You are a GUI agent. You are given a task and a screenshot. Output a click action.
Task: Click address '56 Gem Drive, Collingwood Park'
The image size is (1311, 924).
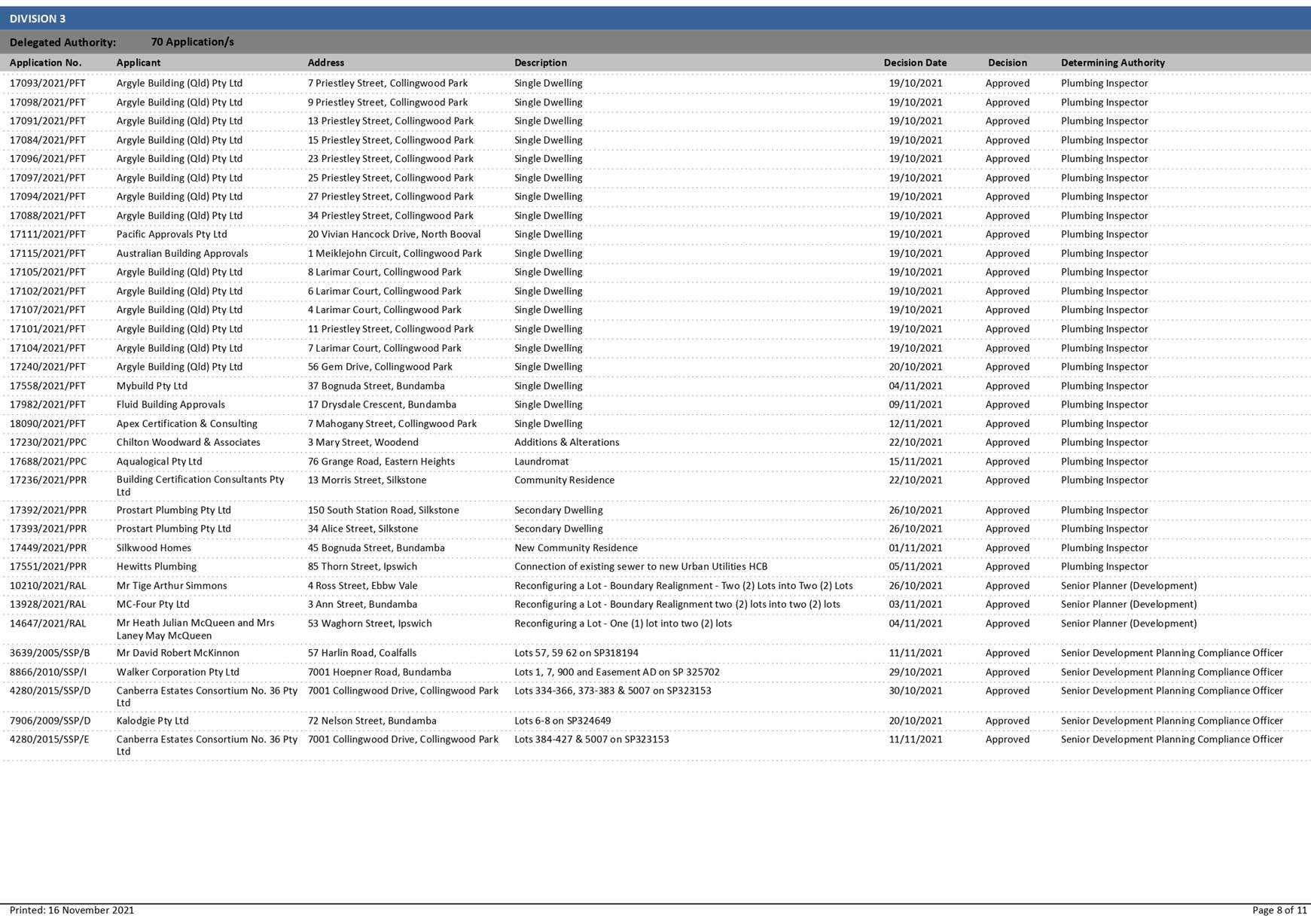click(x=380, y=367)
